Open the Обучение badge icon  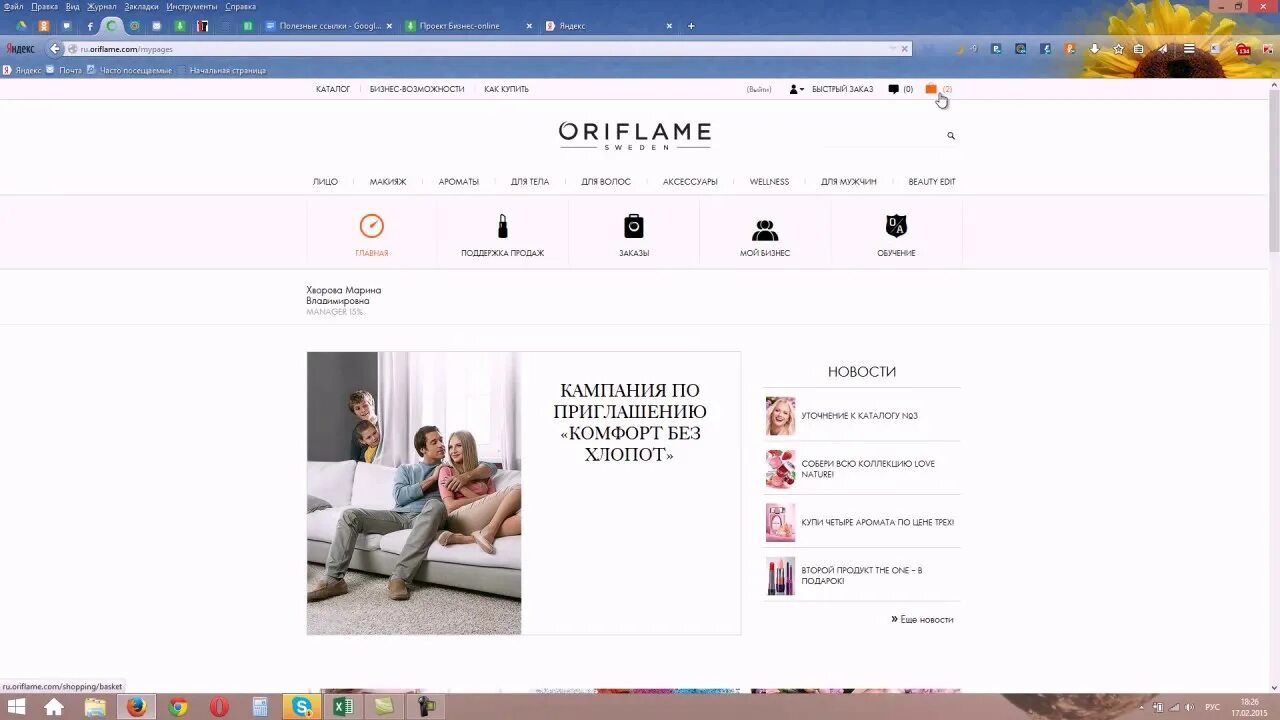click(x=895, y=226)
